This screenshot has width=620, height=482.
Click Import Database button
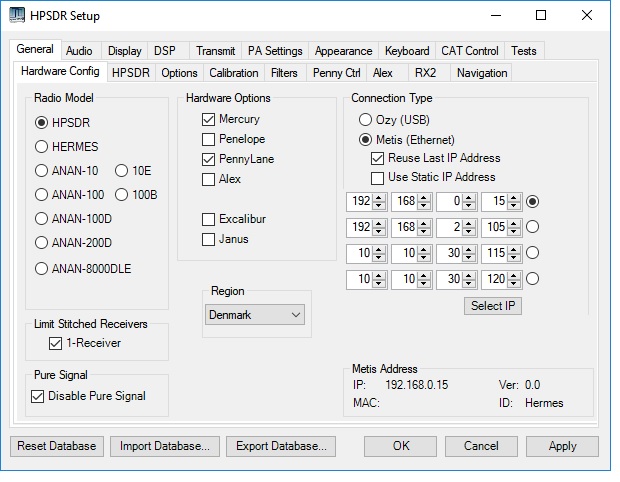coord(165,446)
